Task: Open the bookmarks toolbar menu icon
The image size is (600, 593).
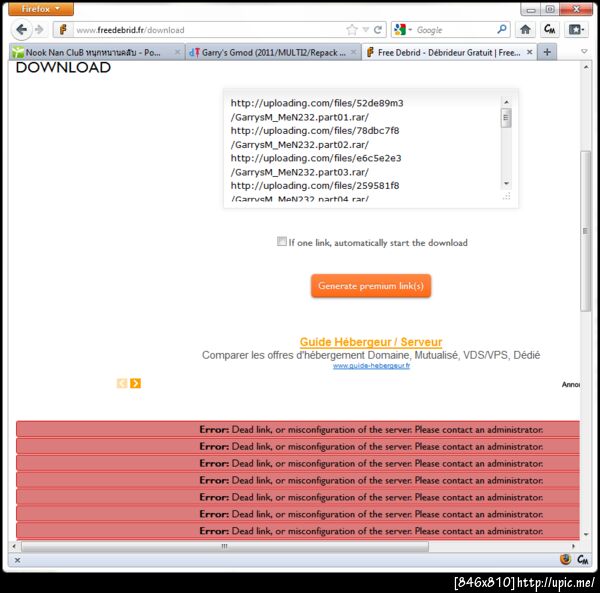Action: point(576,29)
